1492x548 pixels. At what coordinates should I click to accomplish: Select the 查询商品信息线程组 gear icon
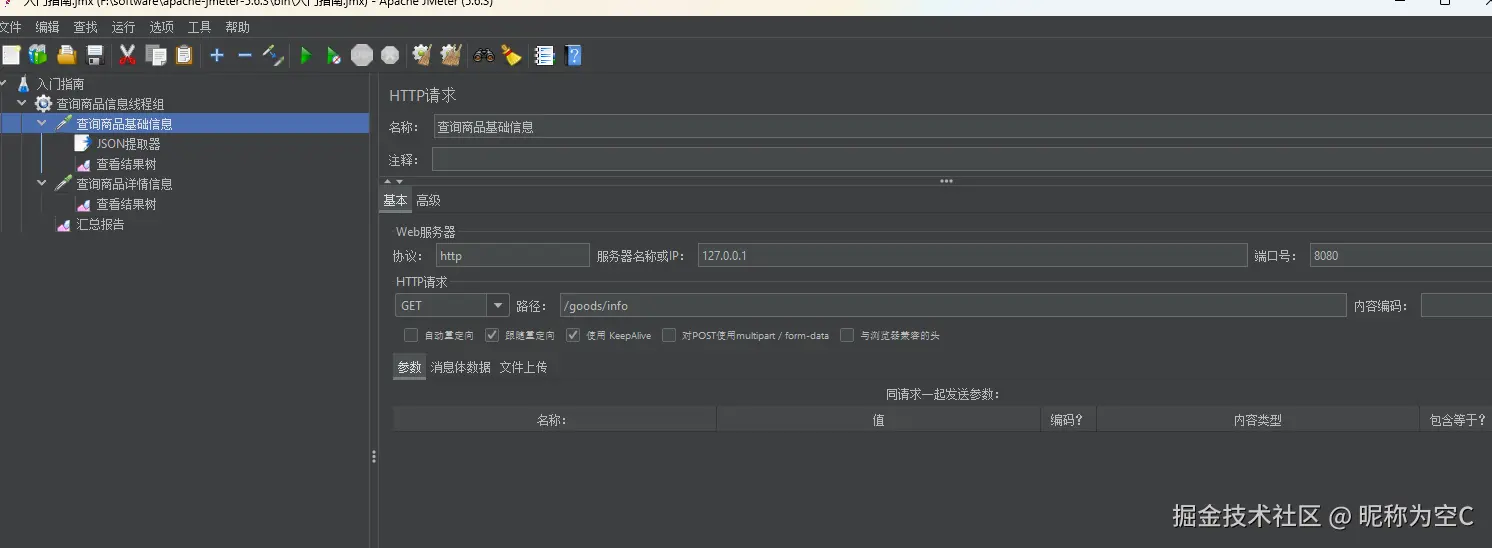(43, 104)
